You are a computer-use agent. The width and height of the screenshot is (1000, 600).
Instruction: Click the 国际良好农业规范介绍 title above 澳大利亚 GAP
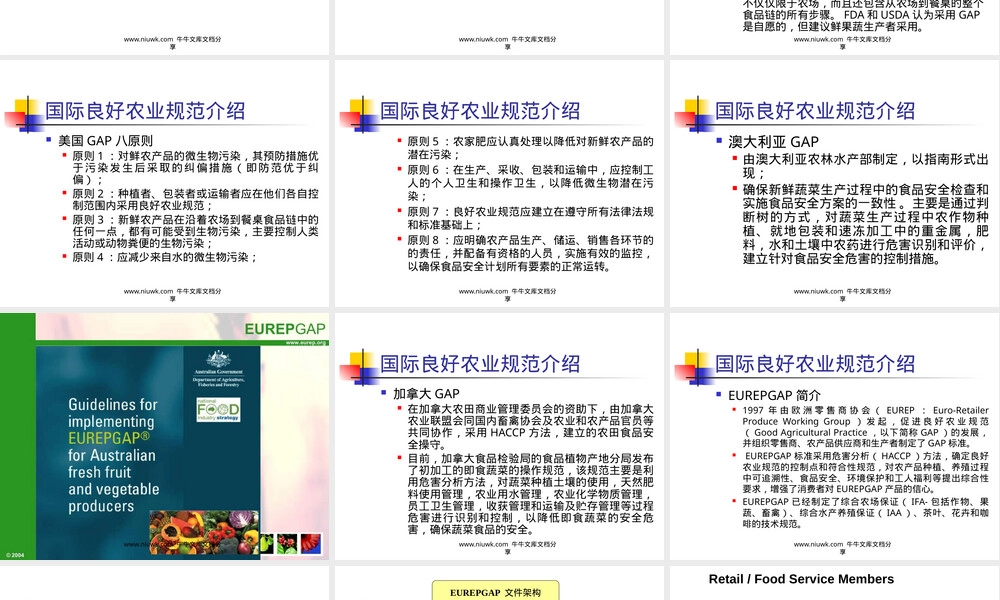(x=814, y=111)
